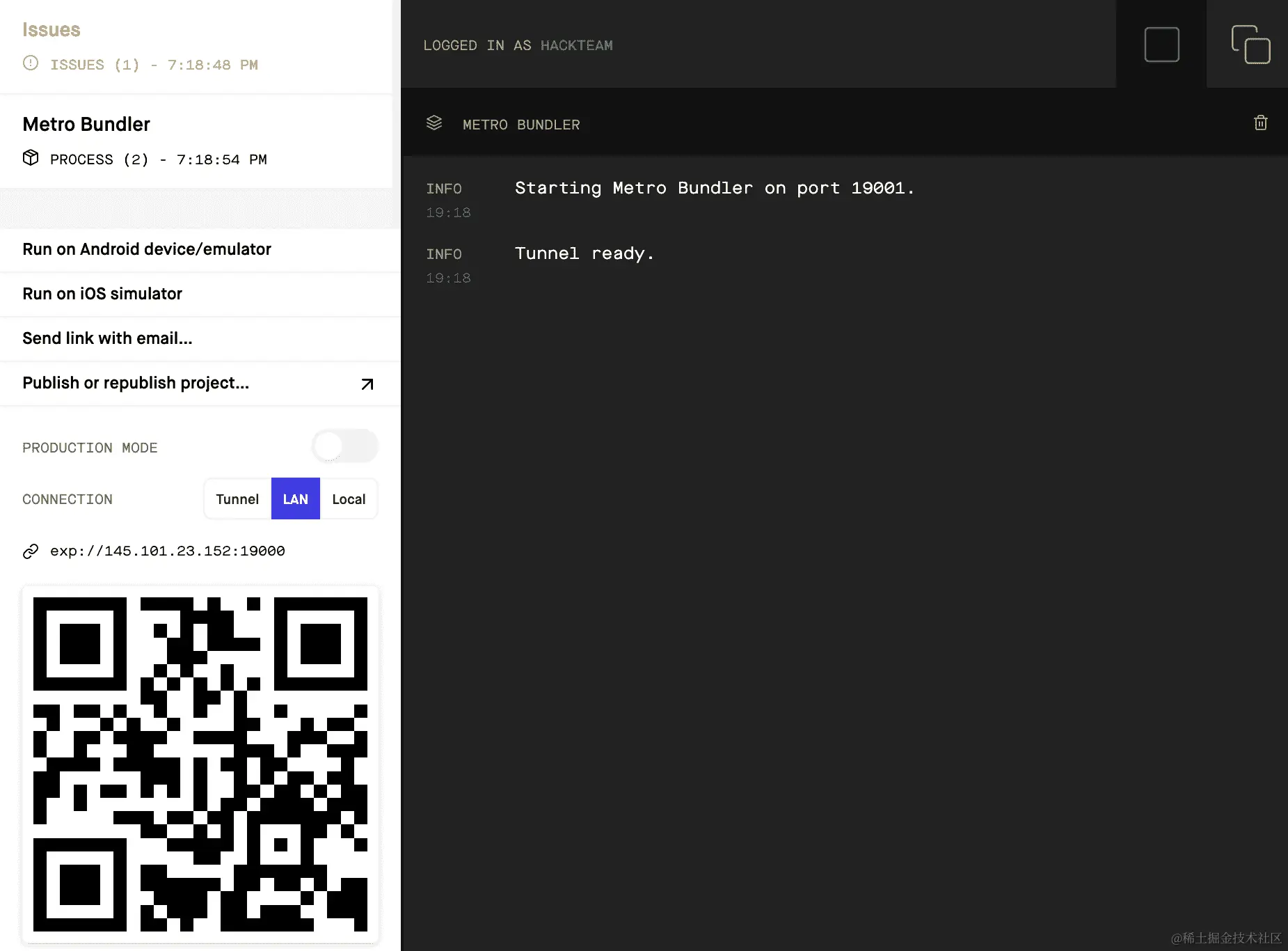Screen dimensions: 1288x951
Task: Clear Metro Bundler logs with trash icon
Action: pos(1260,123)
